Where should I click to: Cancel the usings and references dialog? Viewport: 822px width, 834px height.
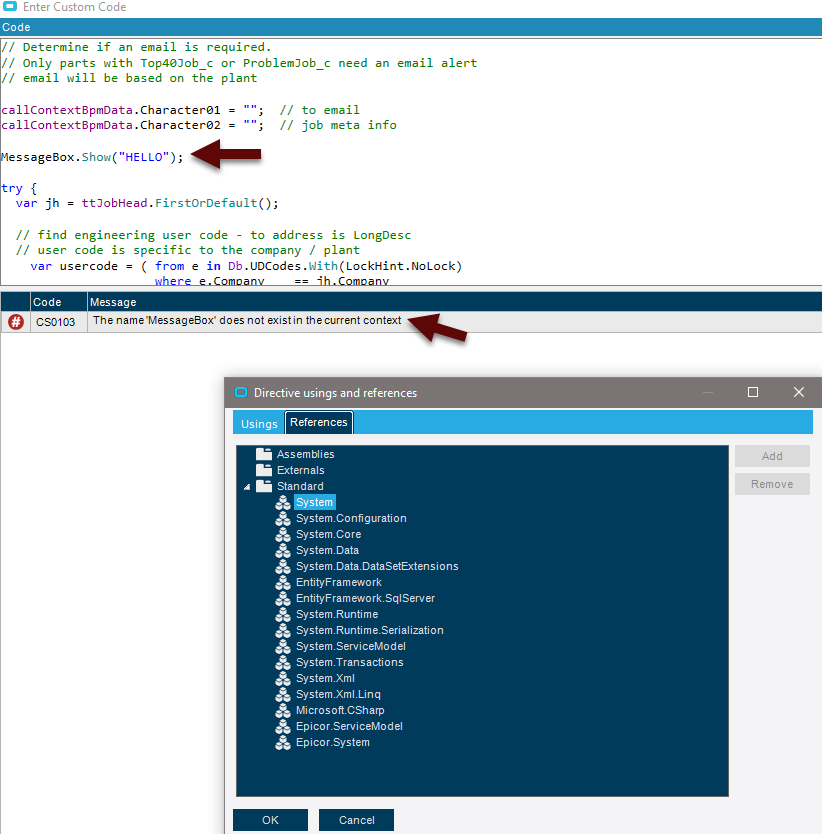tap(356, 820)
